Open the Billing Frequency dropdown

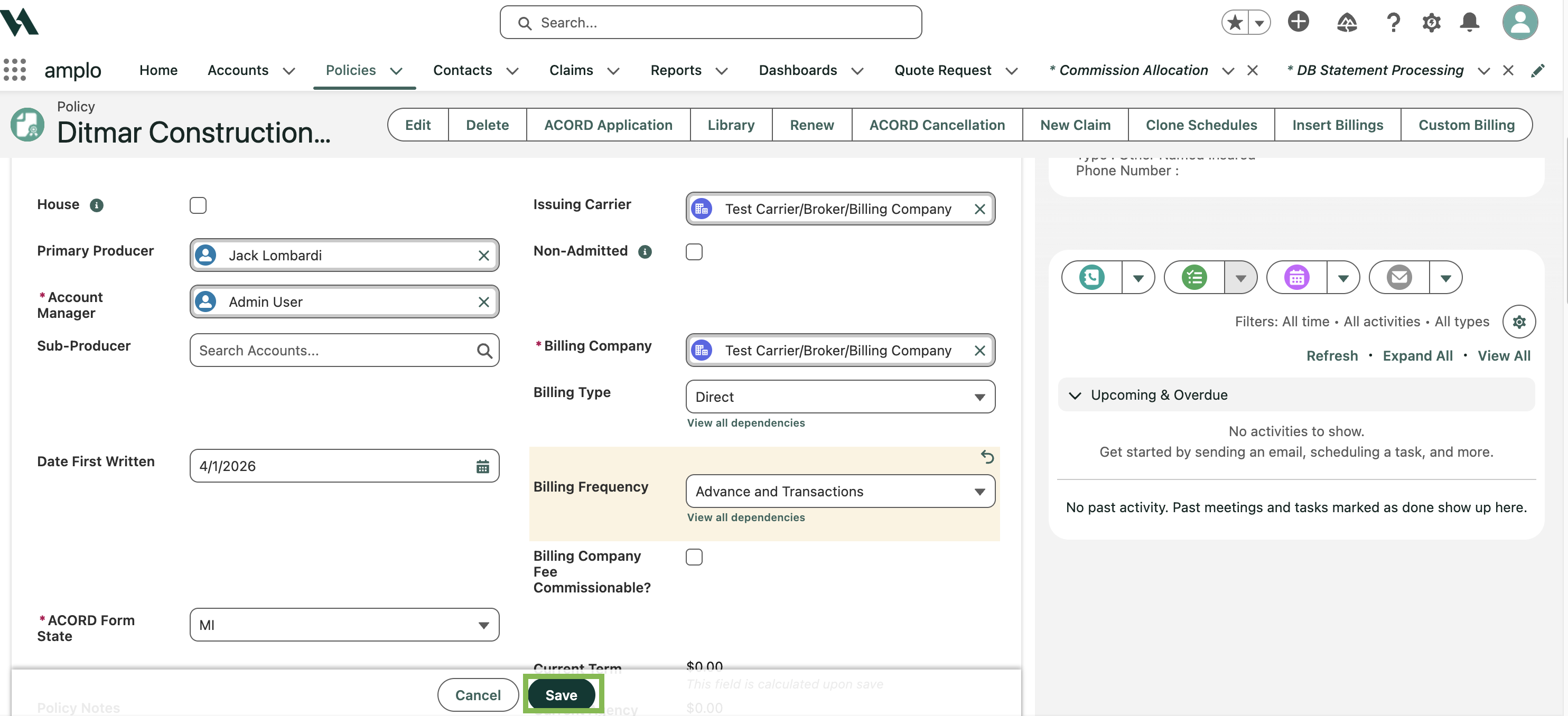(x=840, y=492)
